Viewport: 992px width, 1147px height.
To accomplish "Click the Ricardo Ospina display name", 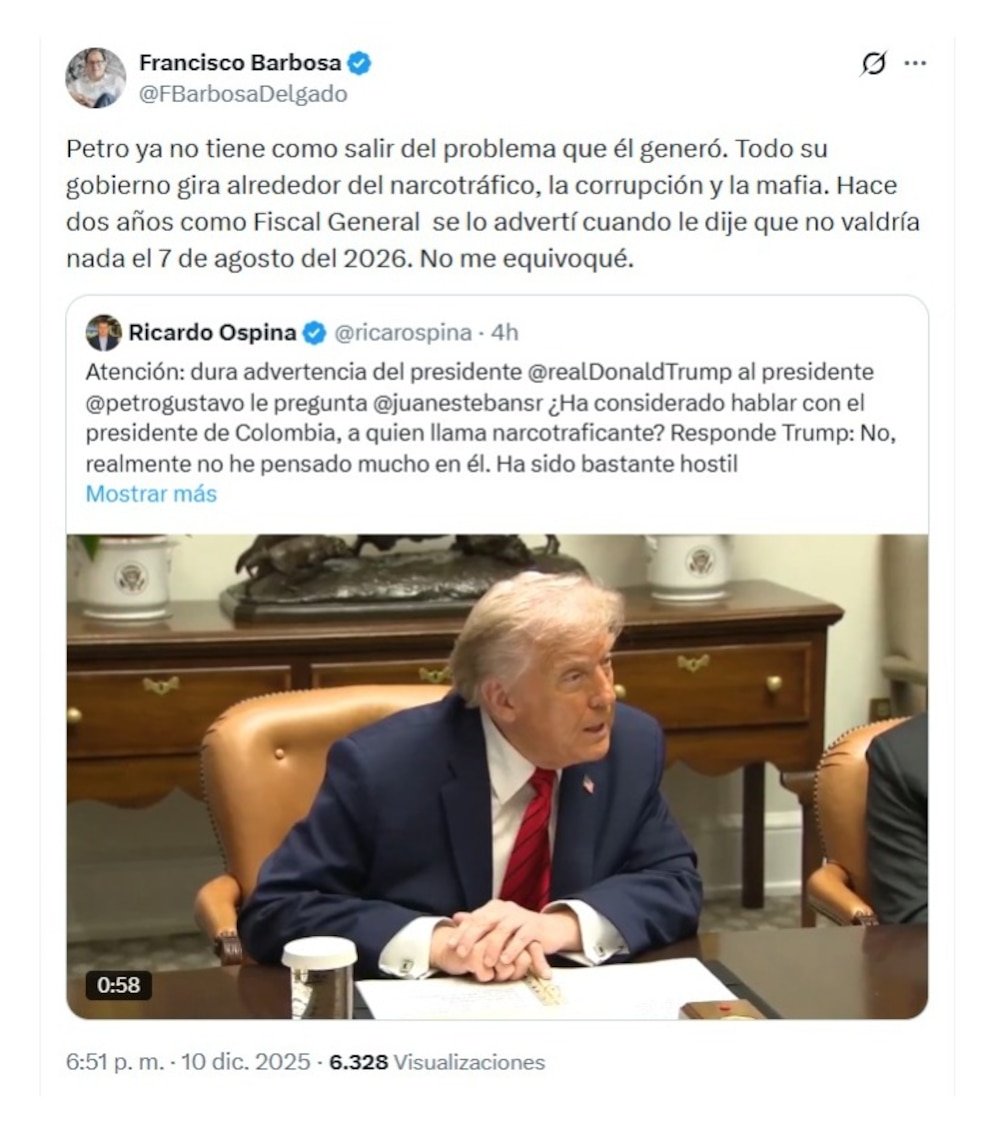I will point(212,333).
